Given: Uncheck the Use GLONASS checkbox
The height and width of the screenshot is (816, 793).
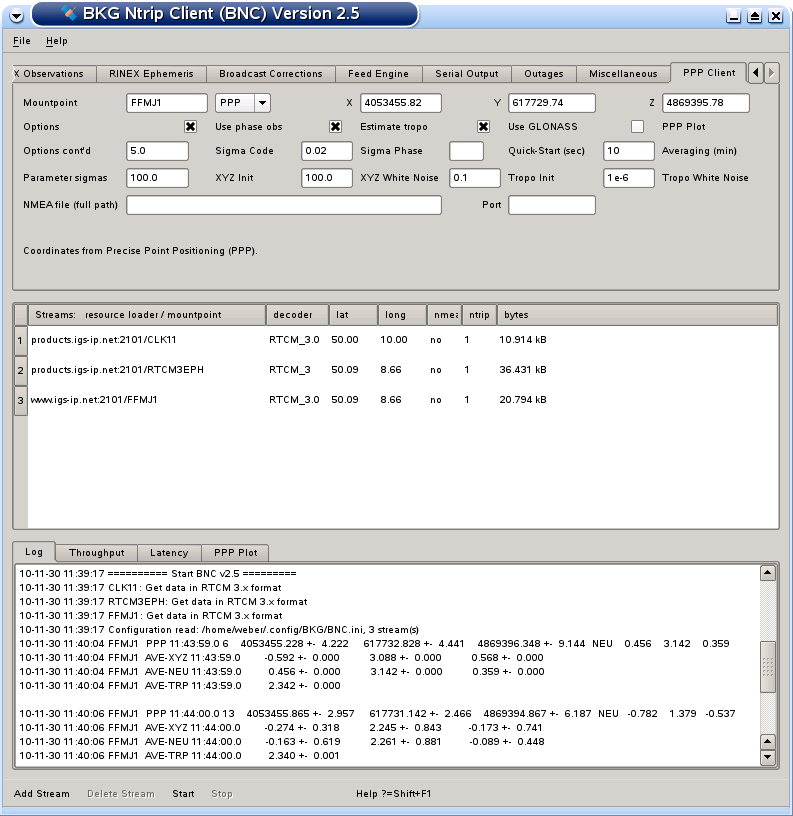Looking at the screenshot, I should tap(483, 127).
